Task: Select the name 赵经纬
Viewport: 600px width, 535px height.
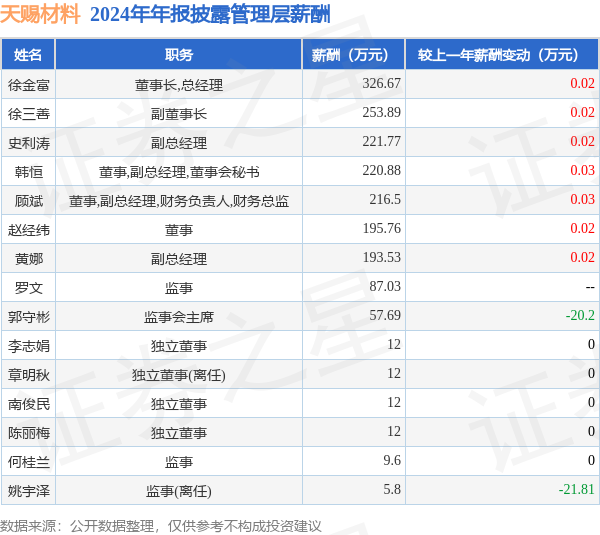Action: tap(29, 230)
